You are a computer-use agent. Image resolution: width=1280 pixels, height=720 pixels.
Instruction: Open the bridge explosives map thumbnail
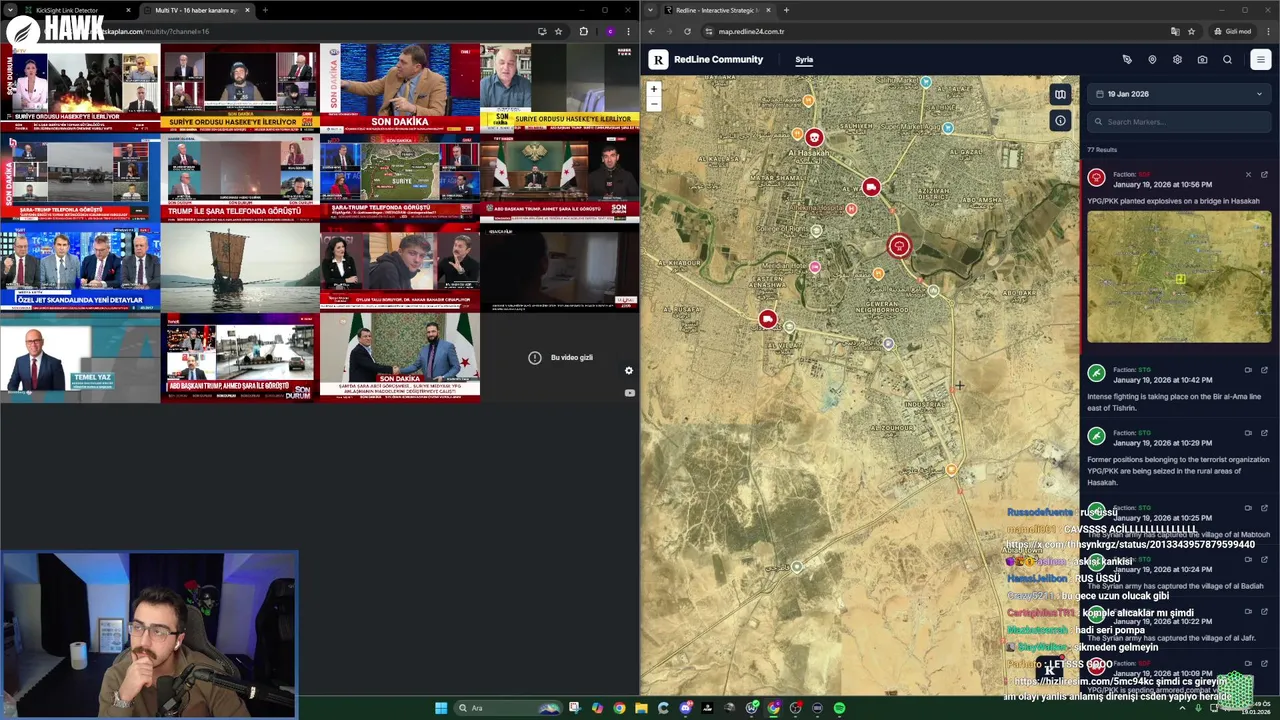[1179, 276]
